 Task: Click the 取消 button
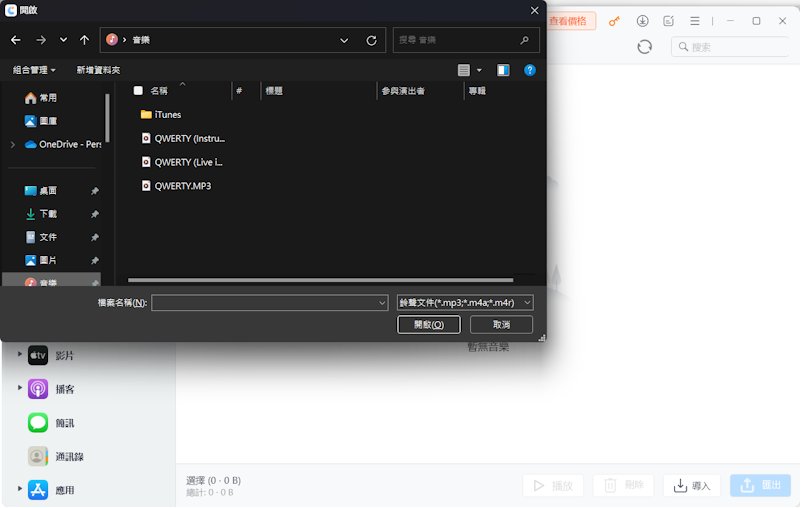(x=501, y=325)
